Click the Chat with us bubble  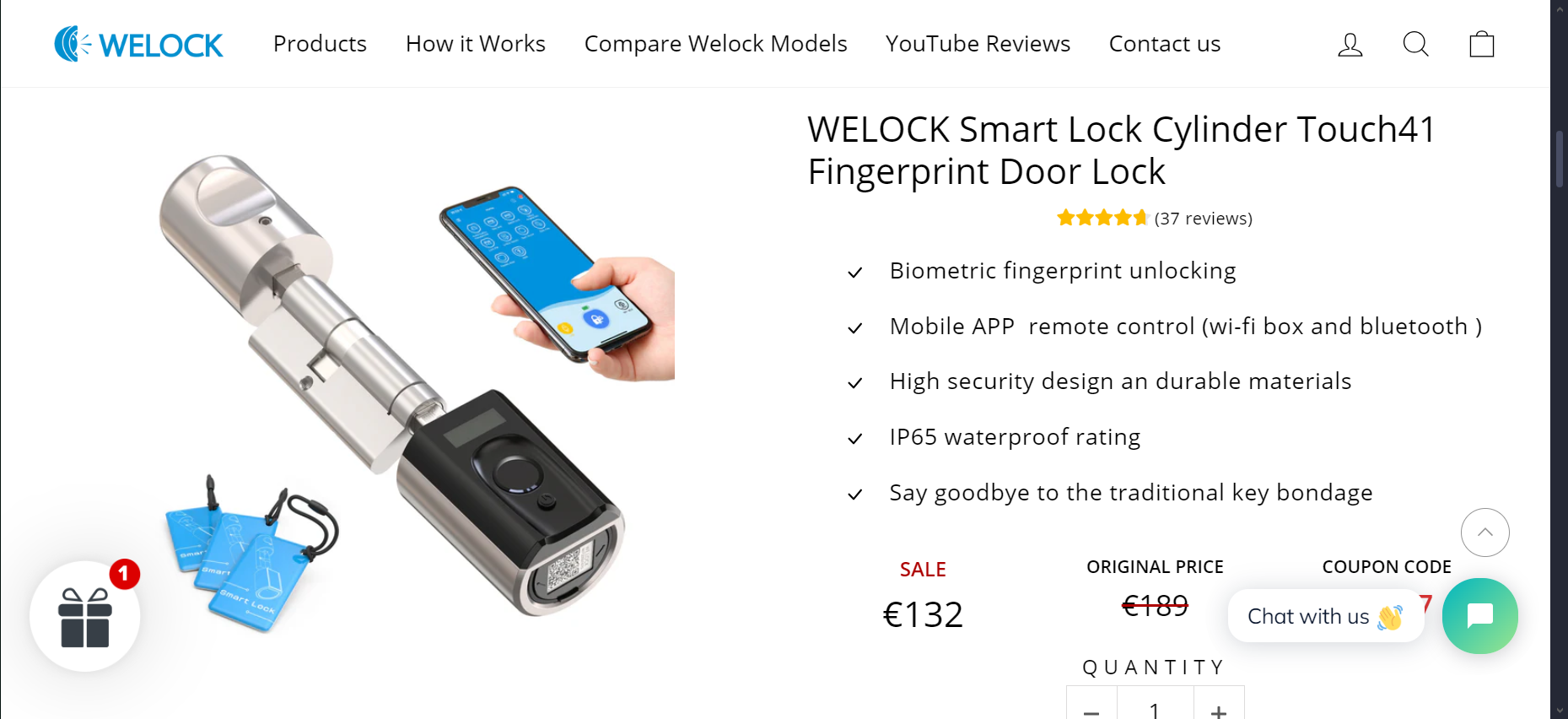click(x=1325, y=616)
